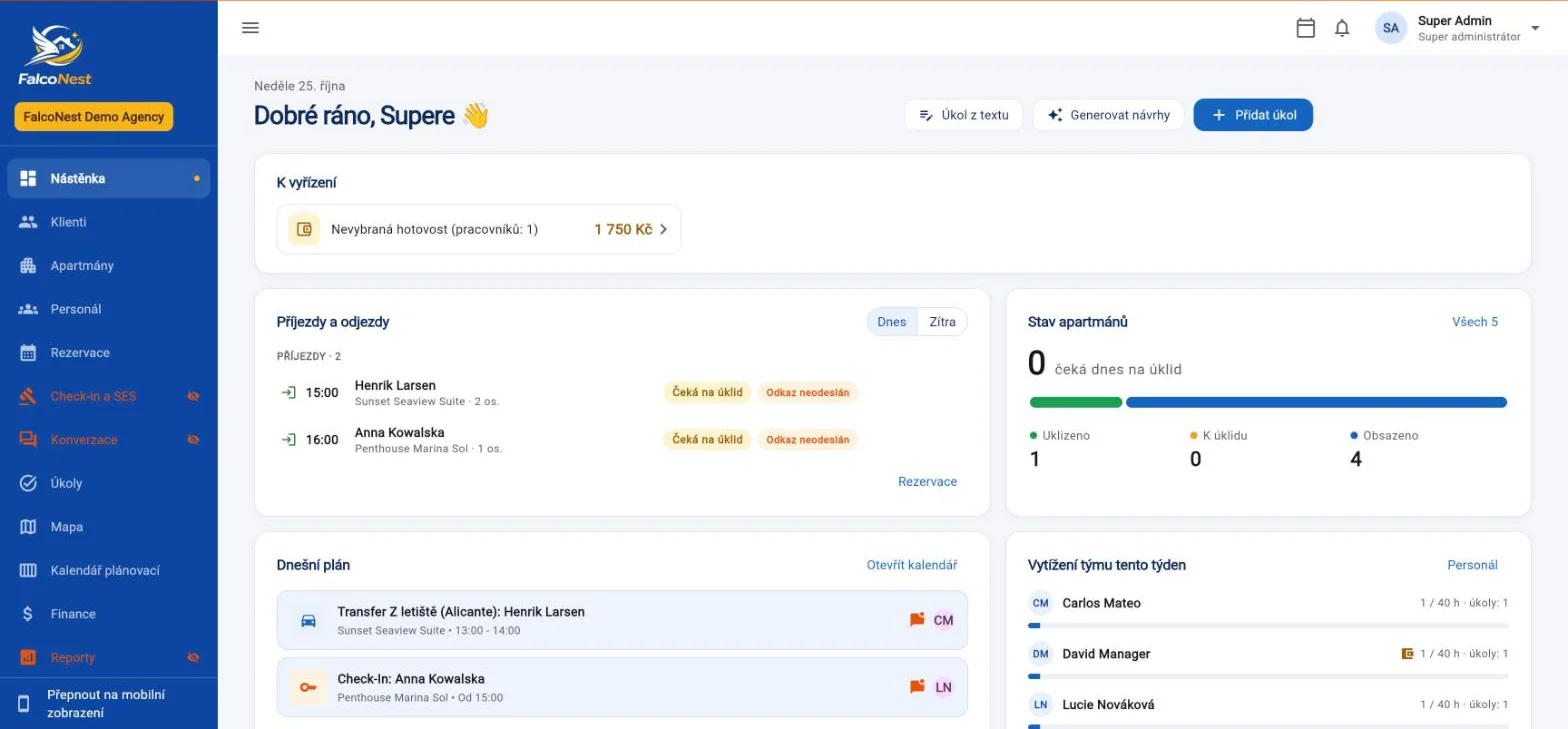The width and height of the screenshot is (1568, 729).
Task: Click the Rezervace sidebar calendar icon
Action: (28, 353)
